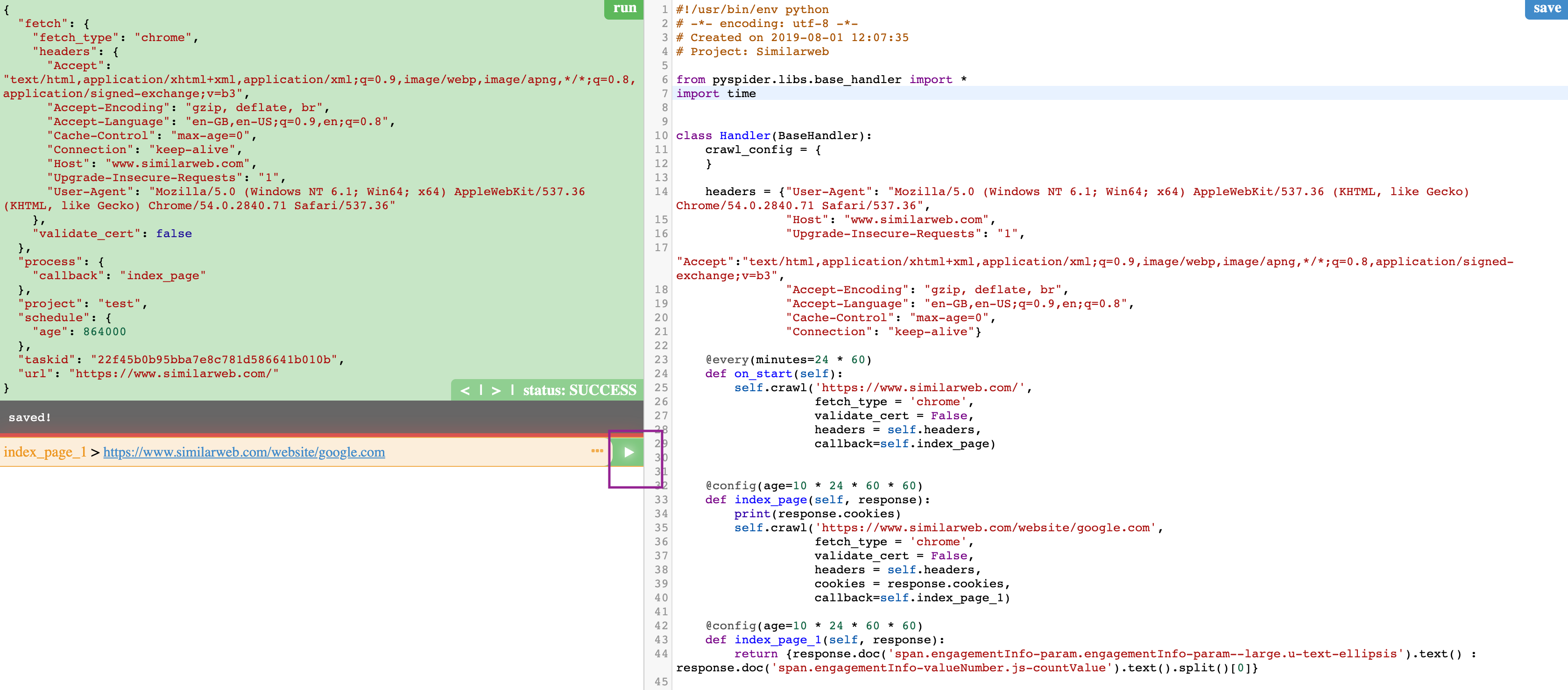The height and width of the screenshot is (690, 1568).
Task: Click the 'saved!' message bar
Action: coord(321,417)
